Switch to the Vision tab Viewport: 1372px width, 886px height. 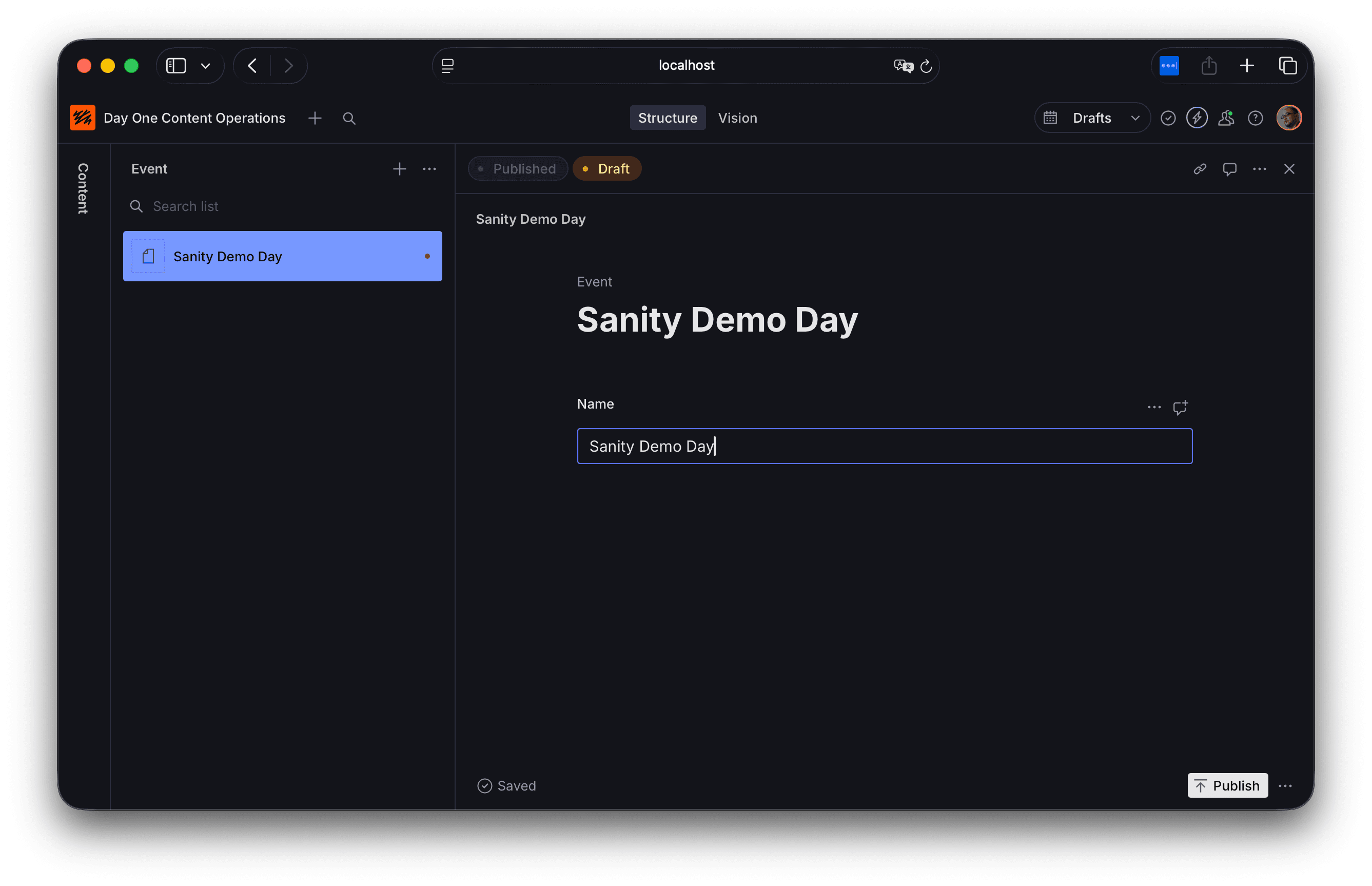737,118
